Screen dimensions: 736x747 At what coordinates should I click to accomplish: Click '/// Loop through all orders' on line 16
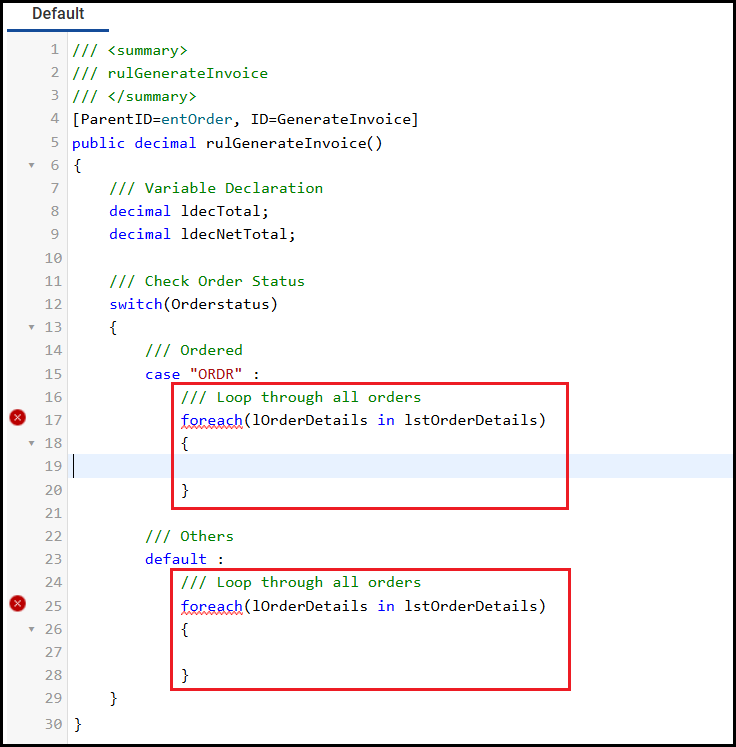click(301, 397)
